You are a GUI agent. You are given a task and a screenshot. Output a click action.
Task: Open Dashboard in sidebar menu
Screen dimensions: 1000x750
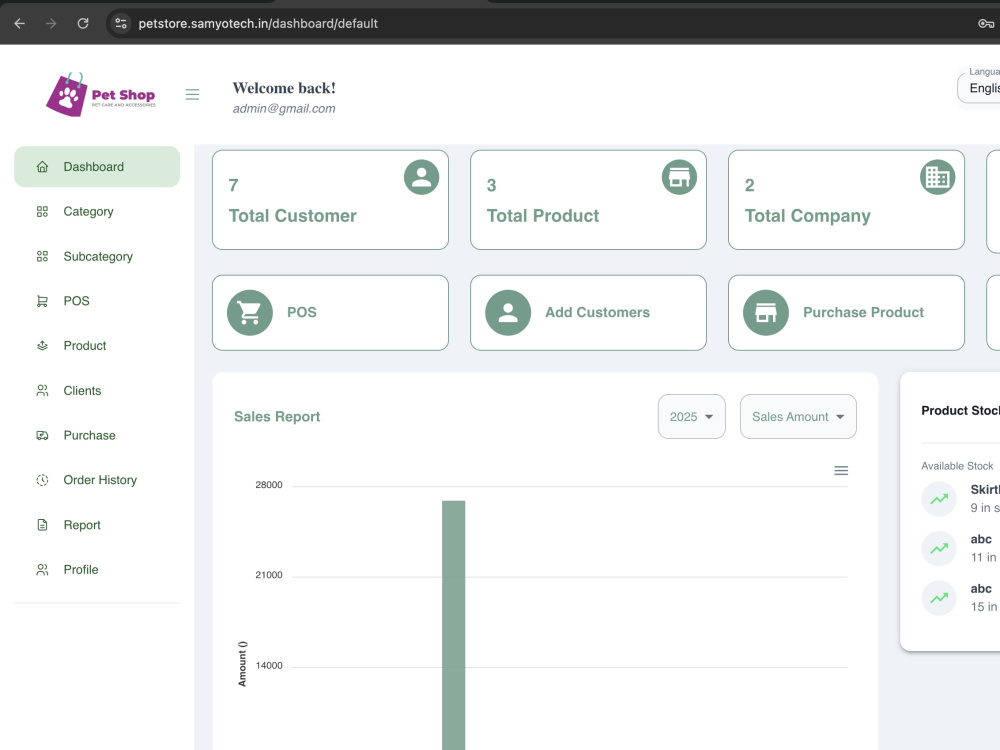coord(97,166)
